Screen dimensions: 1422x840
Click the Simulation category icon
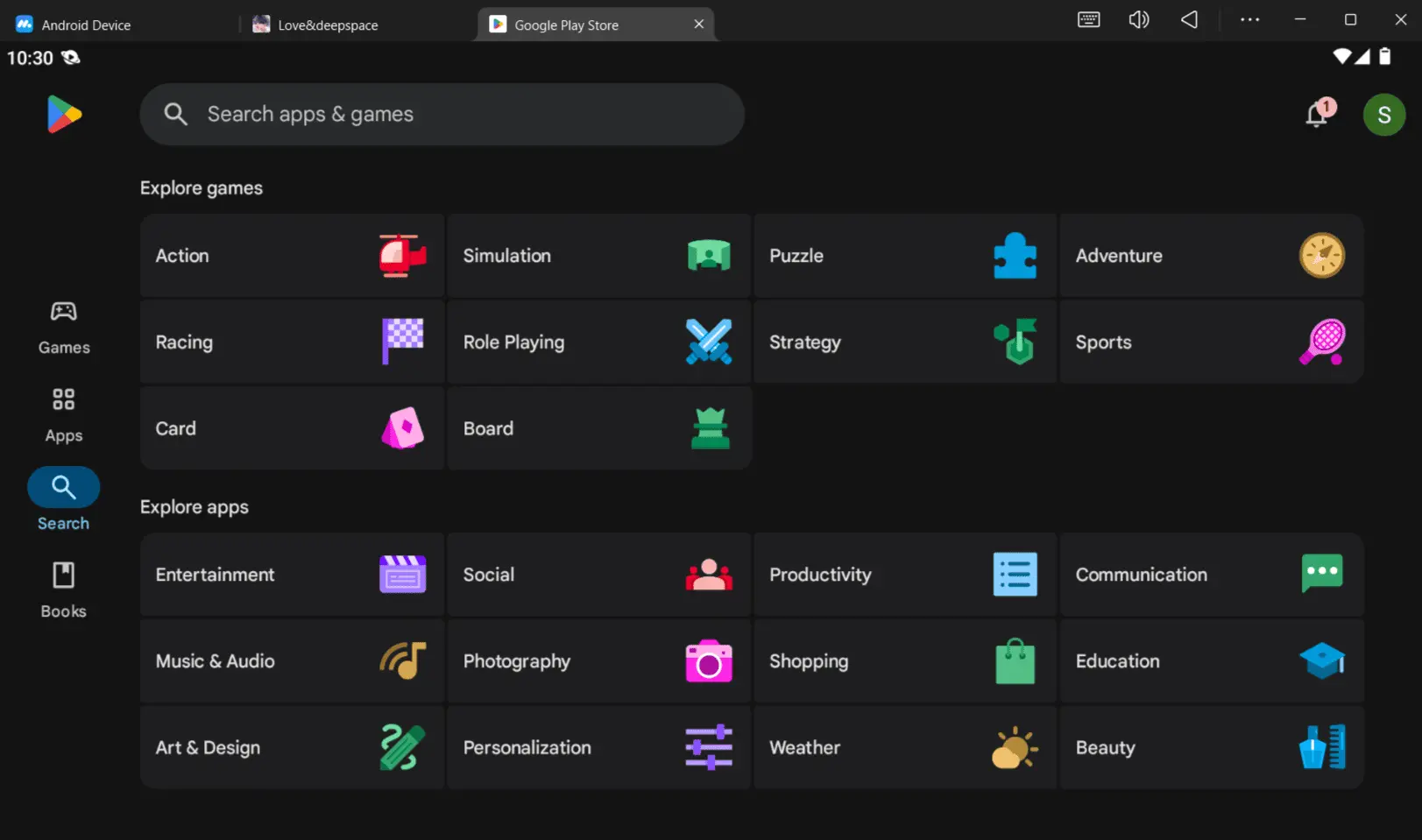pos(709,256)
